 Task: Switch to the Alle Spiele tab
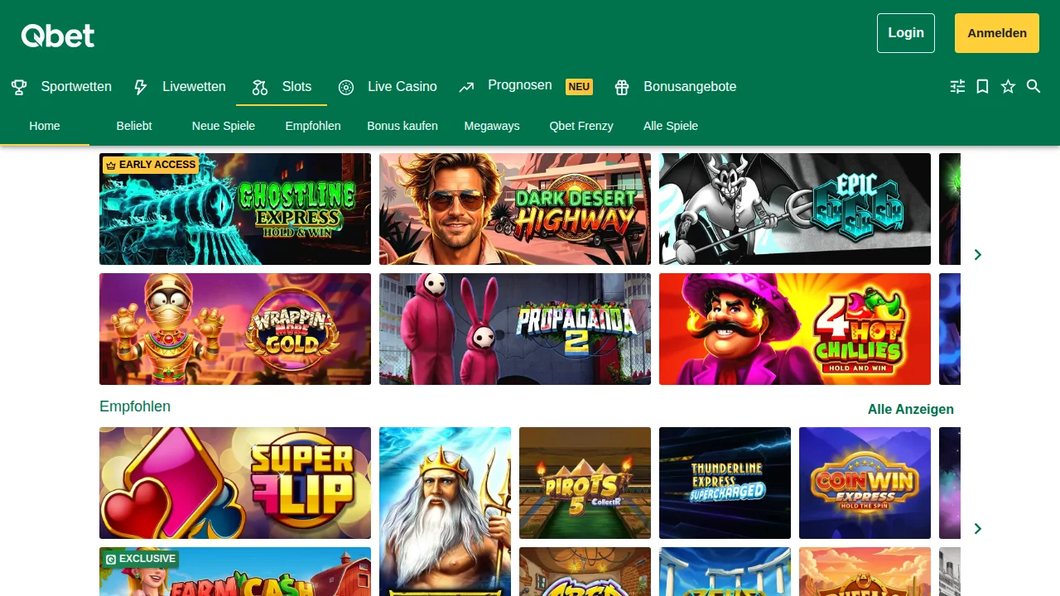point(671,126)
